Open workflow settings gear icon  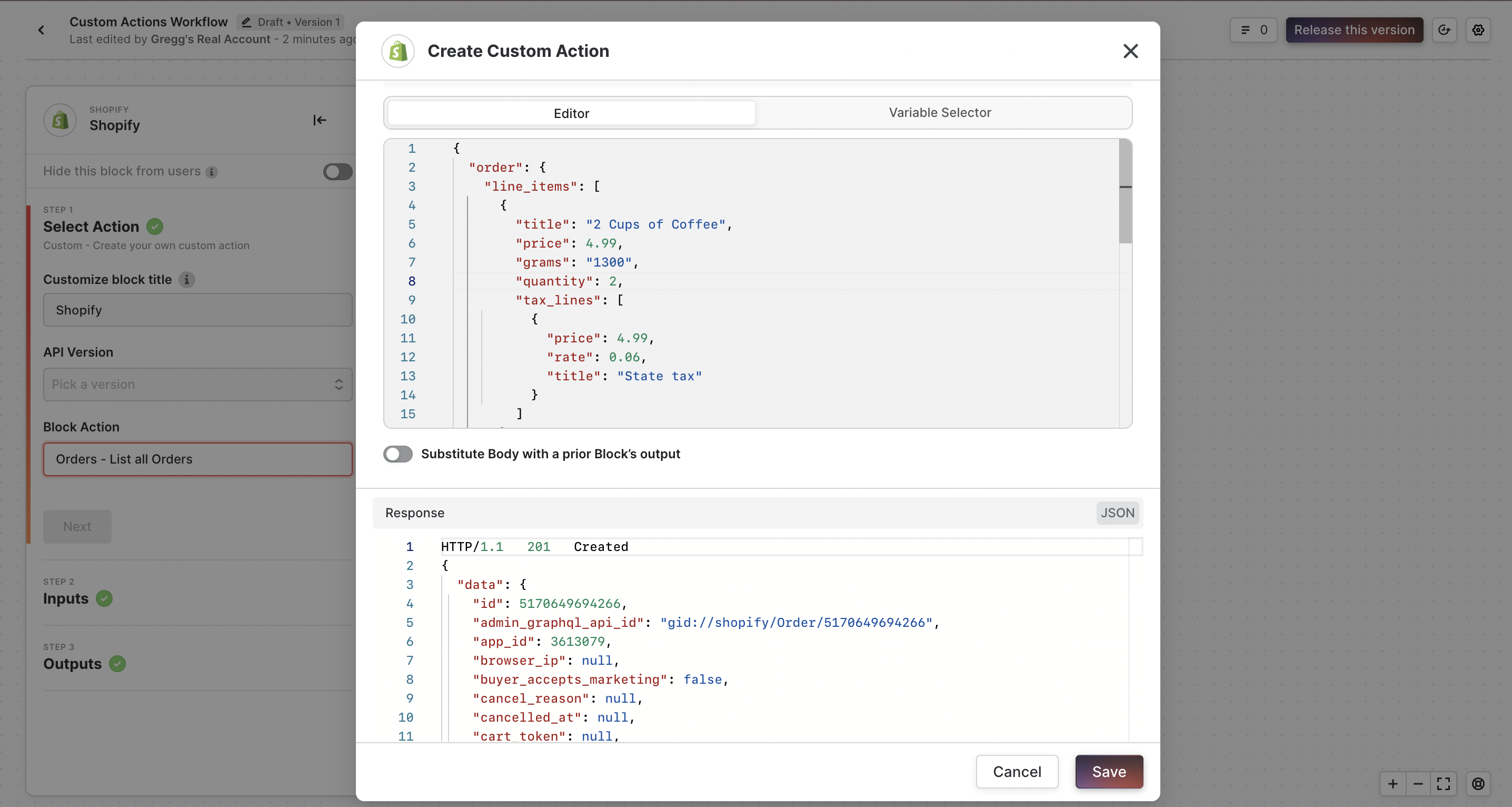(x=1478, y=30)
